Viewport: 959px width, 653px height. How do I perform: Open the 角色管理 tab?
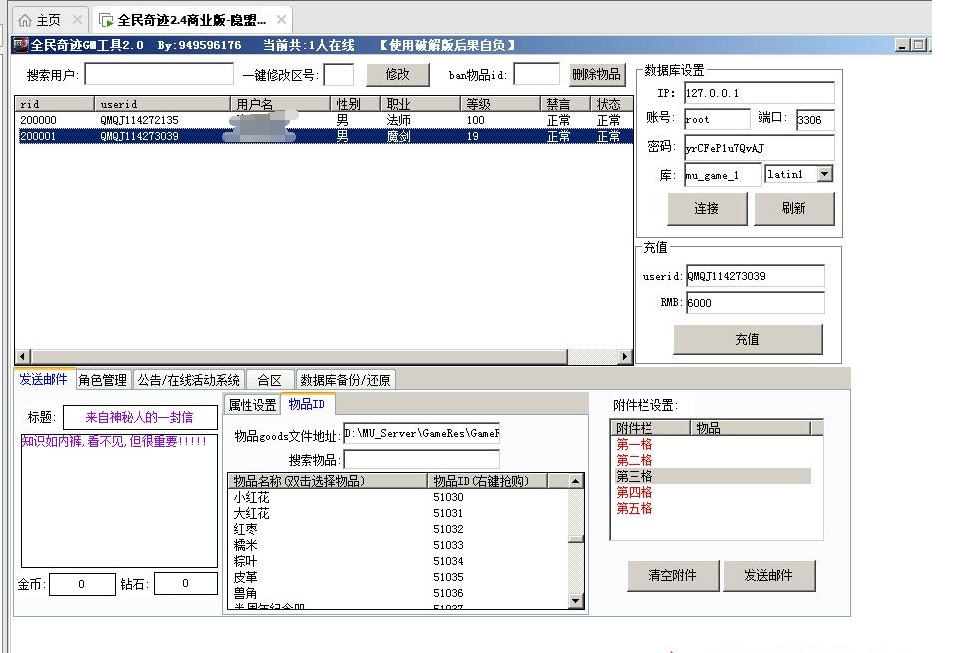click(103, 380)
